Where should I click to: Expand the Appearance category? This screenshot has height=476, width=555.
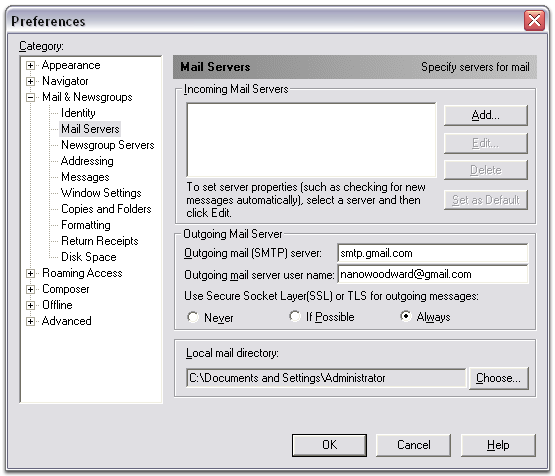point(30,65)
